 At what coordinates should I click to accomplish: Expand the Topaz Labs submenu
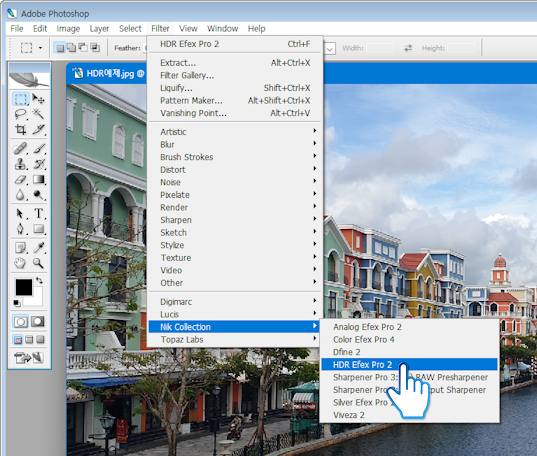(x=235, y=340)
